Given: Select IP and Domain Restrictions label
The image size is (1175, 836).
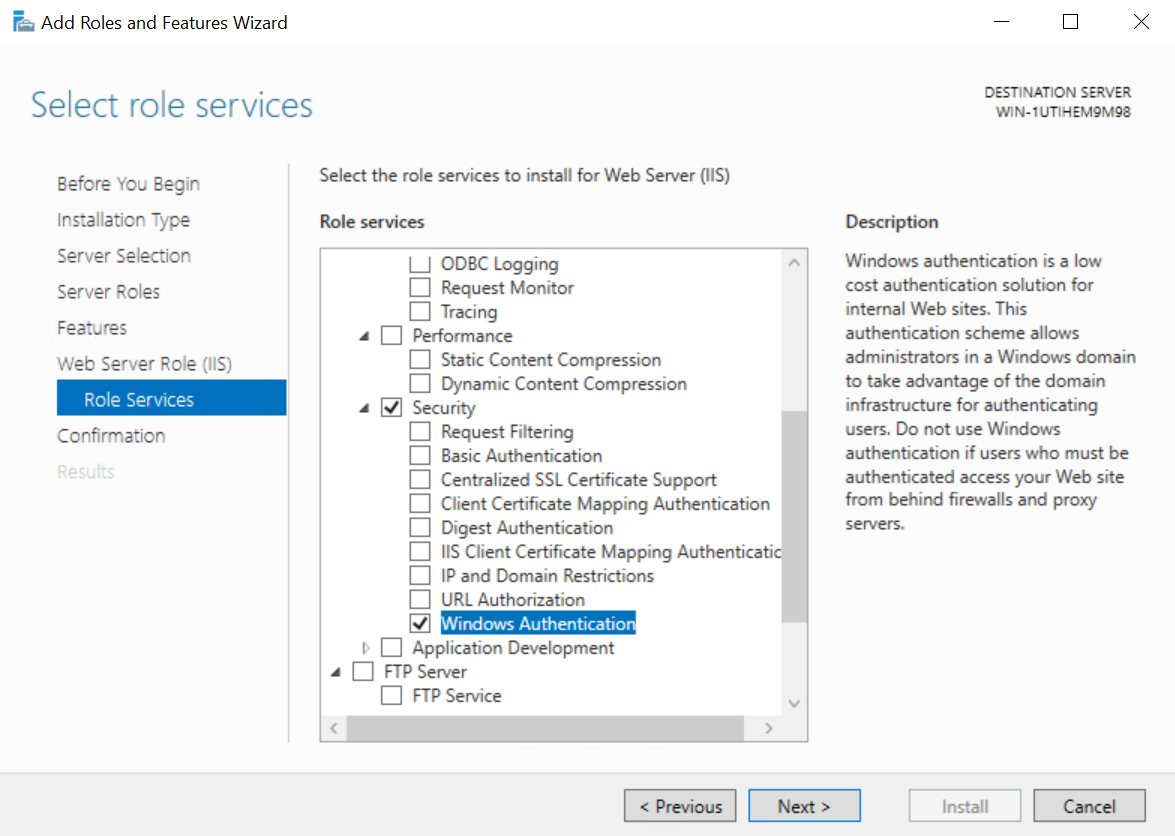Looking at the screenshot, I should (x=547, y=575).
